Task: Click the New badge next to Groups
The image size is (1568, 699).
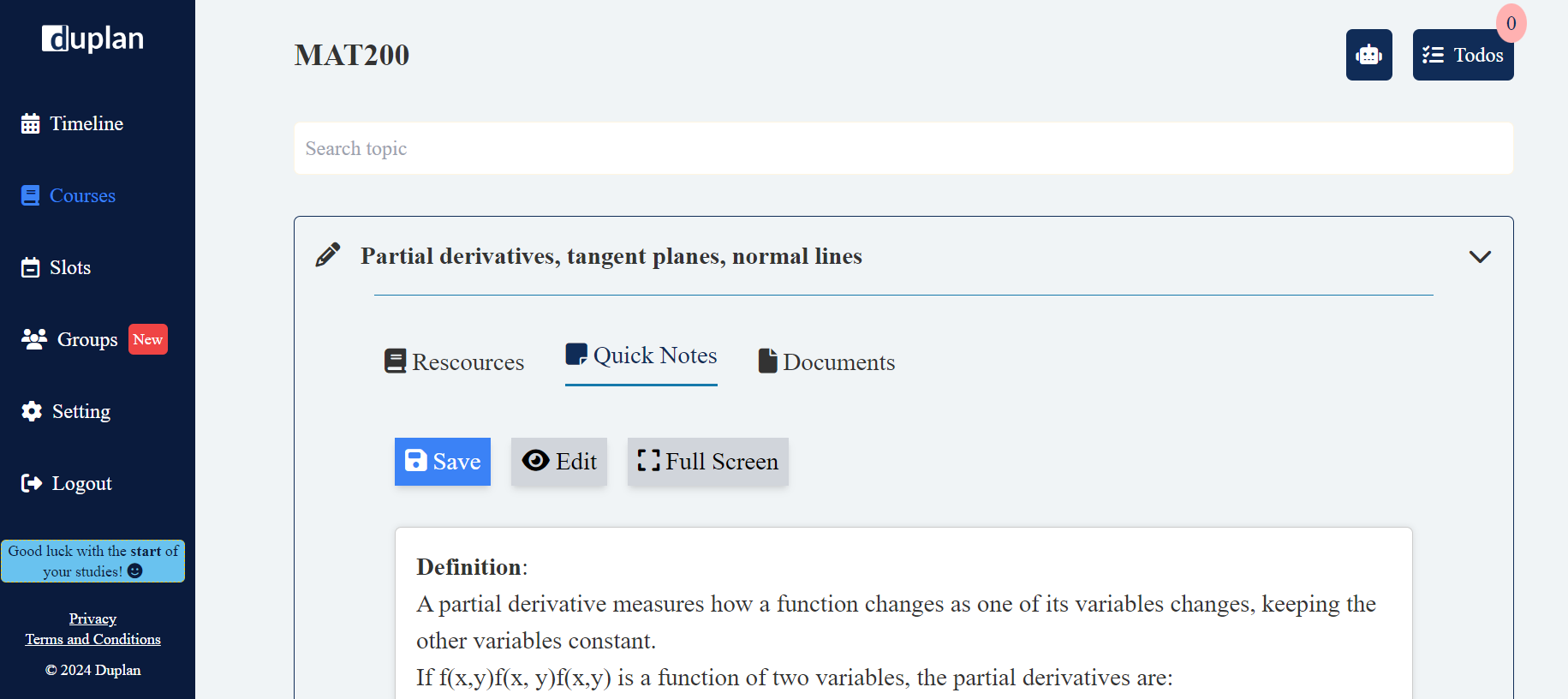Action: pos(147,339)
